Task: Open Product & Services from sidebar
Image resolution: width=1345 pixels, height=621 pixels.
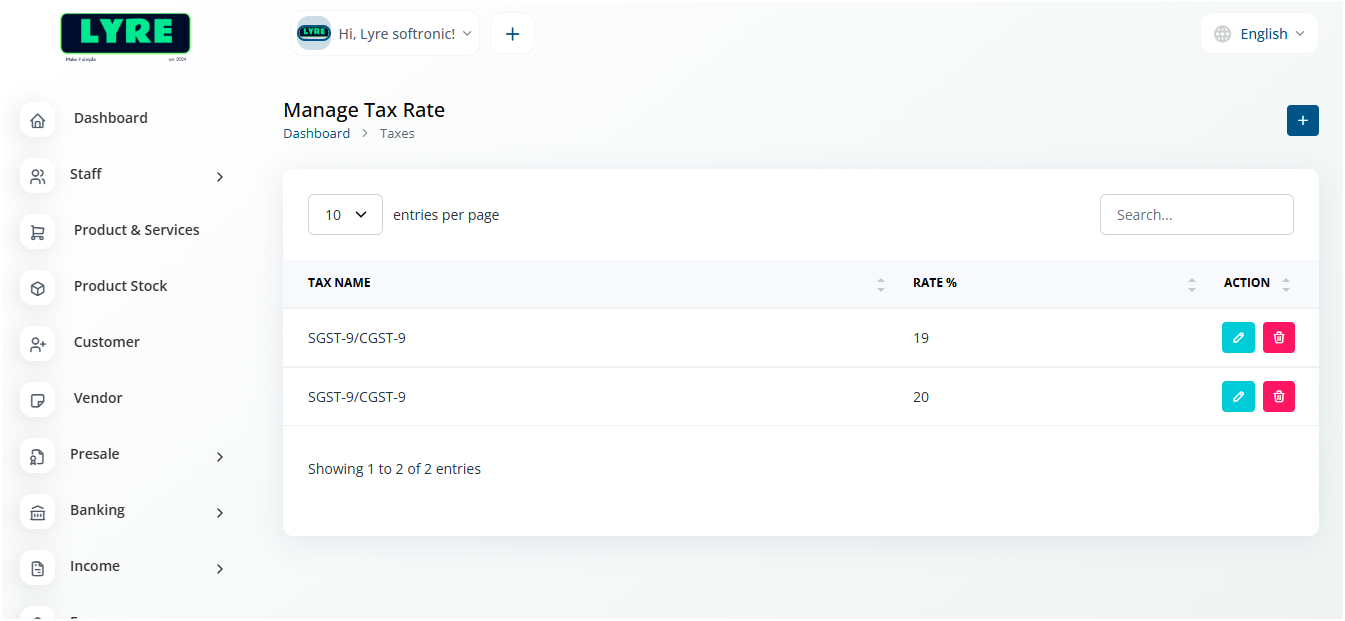Action: click(x=136, y=230)
